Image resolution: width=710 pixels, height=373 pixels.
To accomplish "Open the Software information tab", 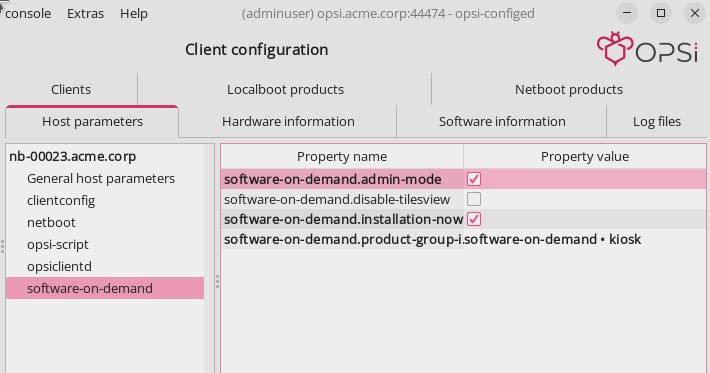I will [502, 121].
